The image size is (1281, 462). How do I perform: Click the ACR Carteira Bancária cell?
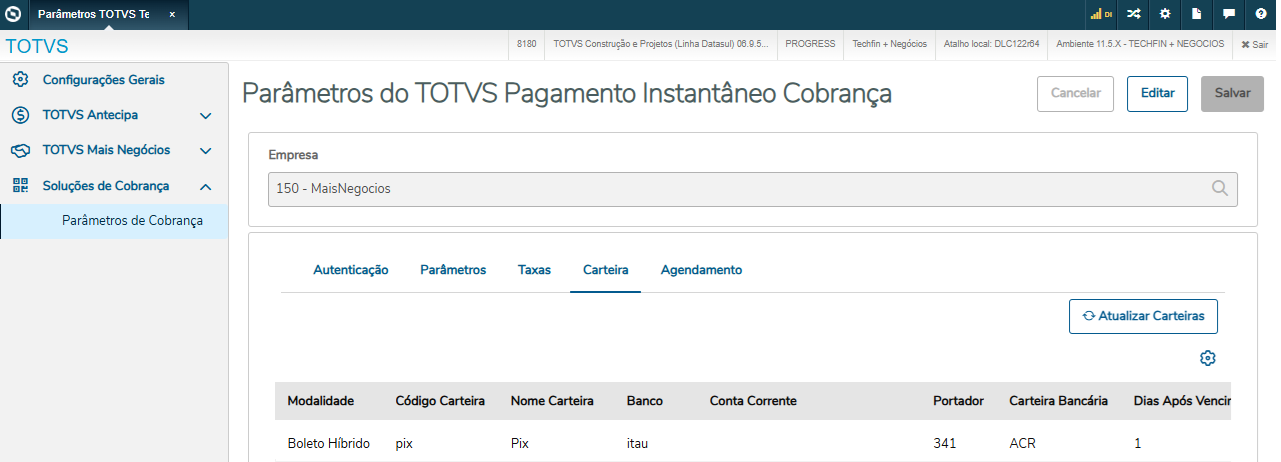[x=1022, y=443]
